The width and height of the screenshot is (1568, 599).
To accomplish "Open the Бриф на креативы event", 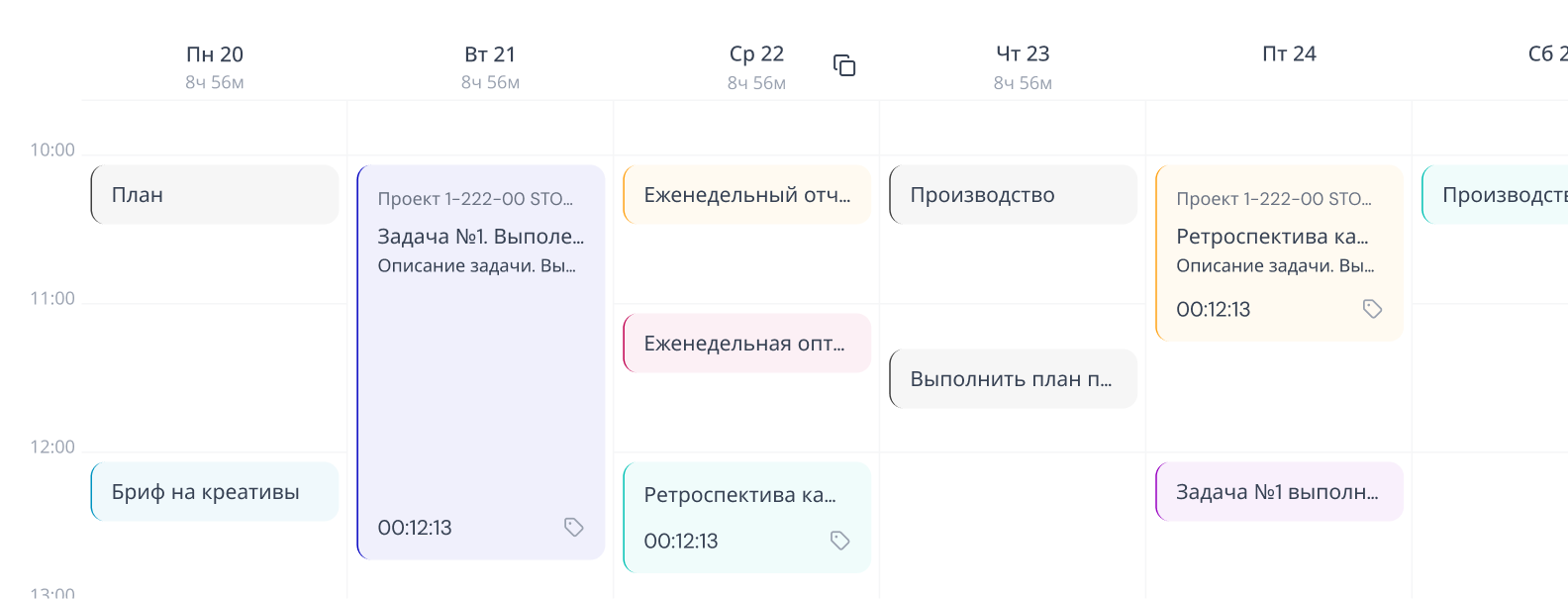I will click(214, 491).
